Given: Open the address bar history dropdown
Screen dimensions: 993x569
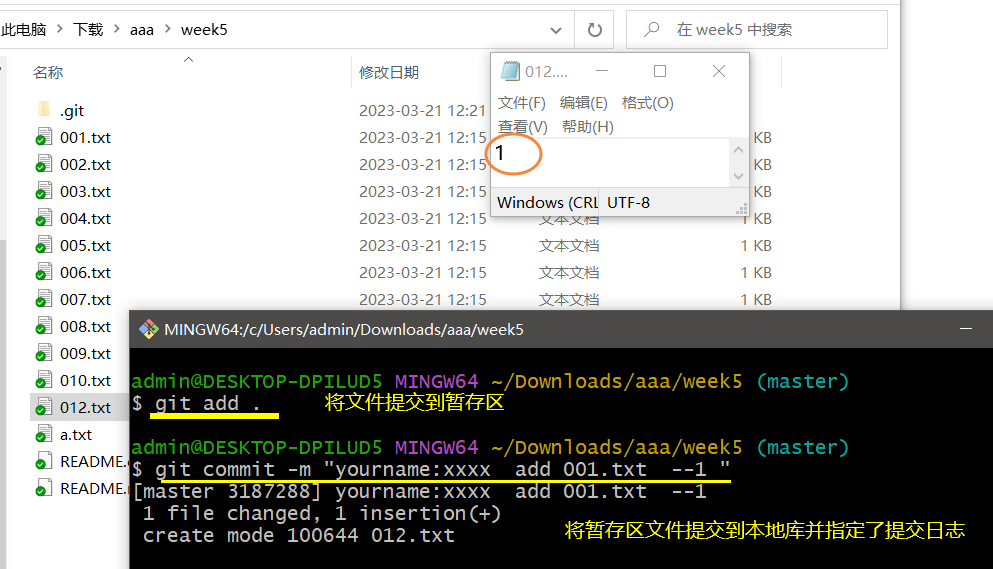Looking at the screenshot, I should pos(555,30).
